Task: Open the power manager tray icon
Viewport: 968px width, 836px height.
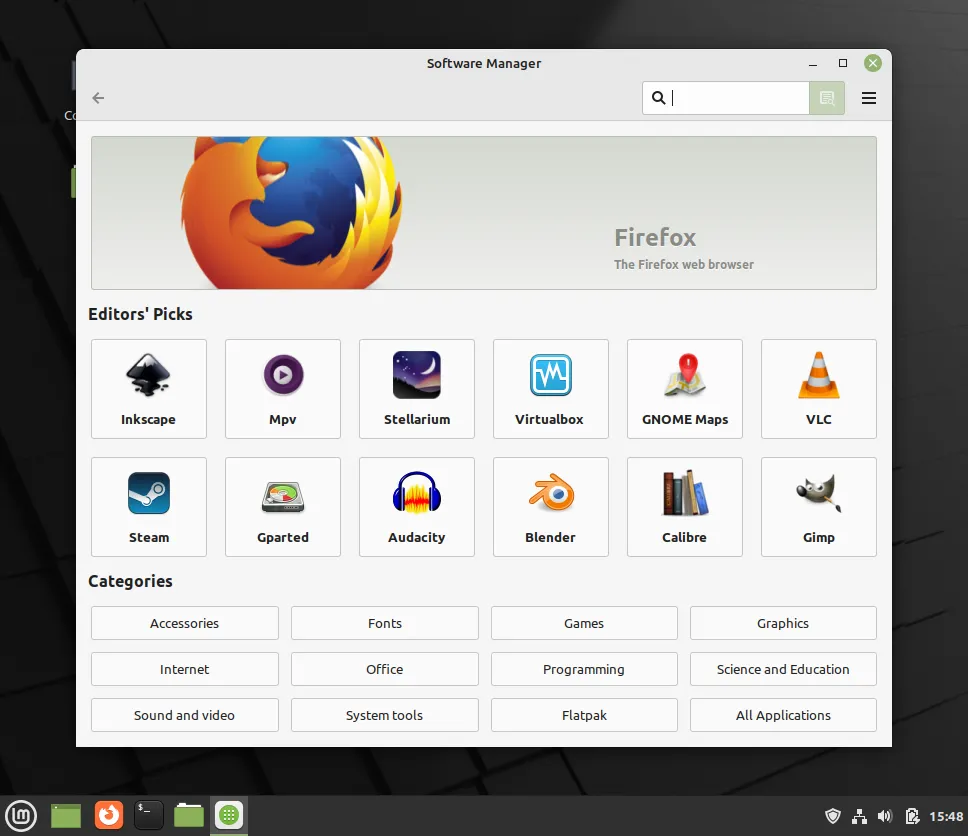Action: pos(912,816)
